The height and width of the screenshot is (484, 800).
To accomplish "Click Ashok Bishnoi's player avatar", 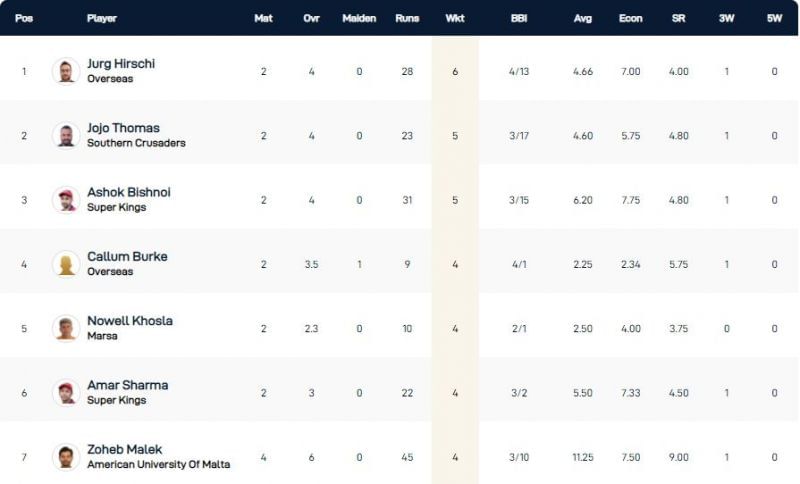I will click(66, 199).
